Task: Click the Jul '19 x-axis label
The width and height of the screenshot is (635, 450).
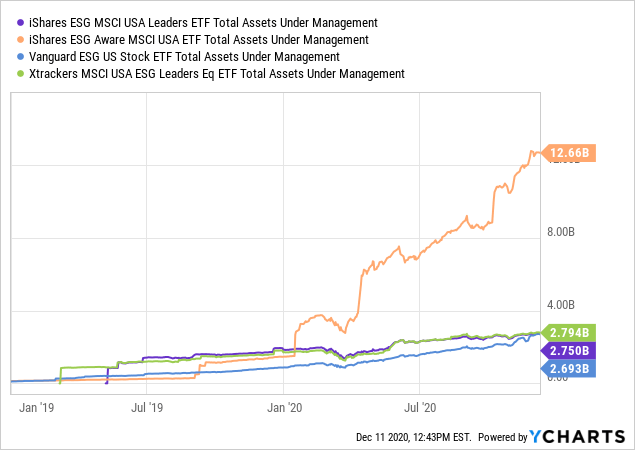Action: [147, 407]
